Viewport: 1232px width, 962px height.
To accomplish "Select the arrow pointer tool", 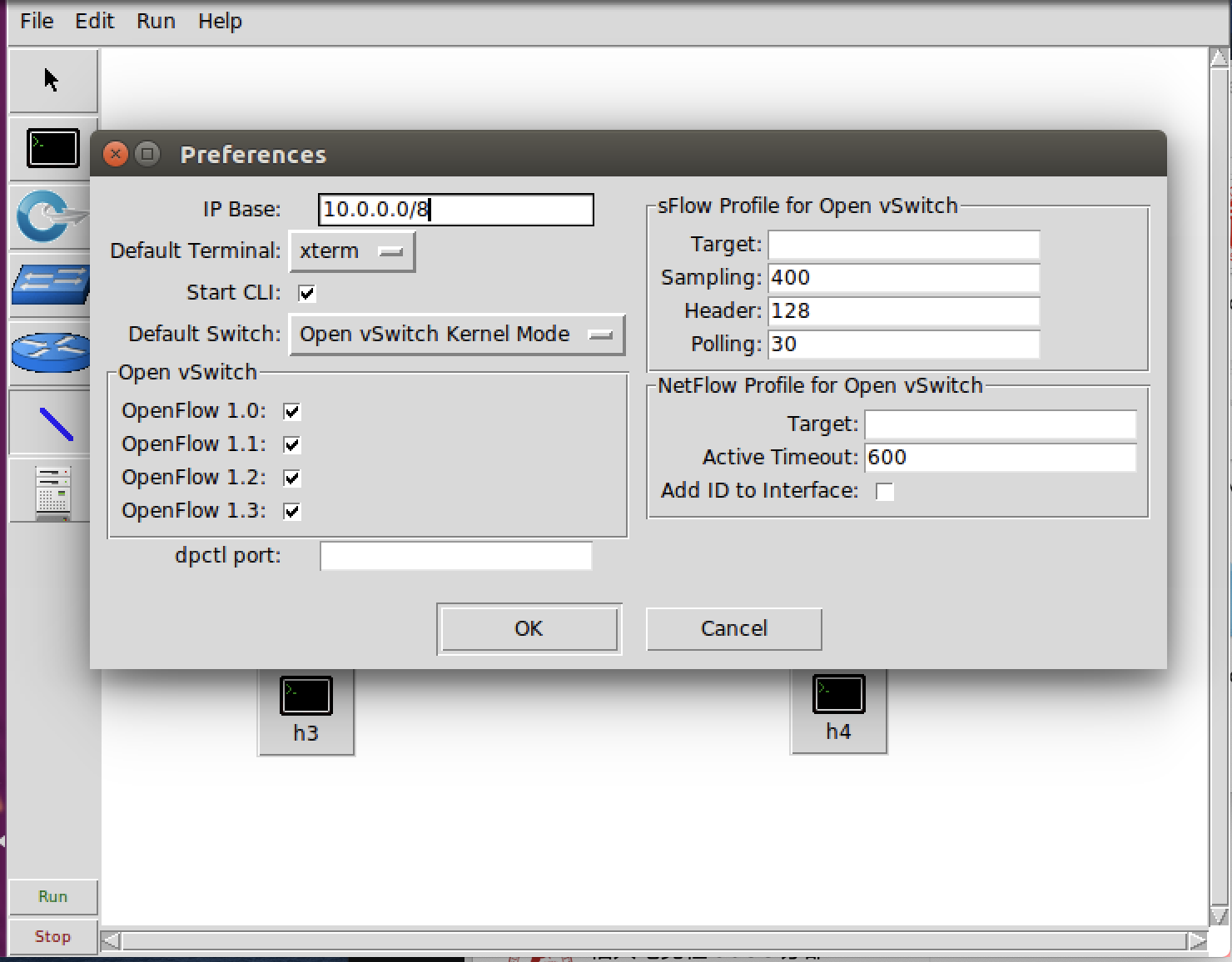I will pyautogui.click(x=52, y=80).
